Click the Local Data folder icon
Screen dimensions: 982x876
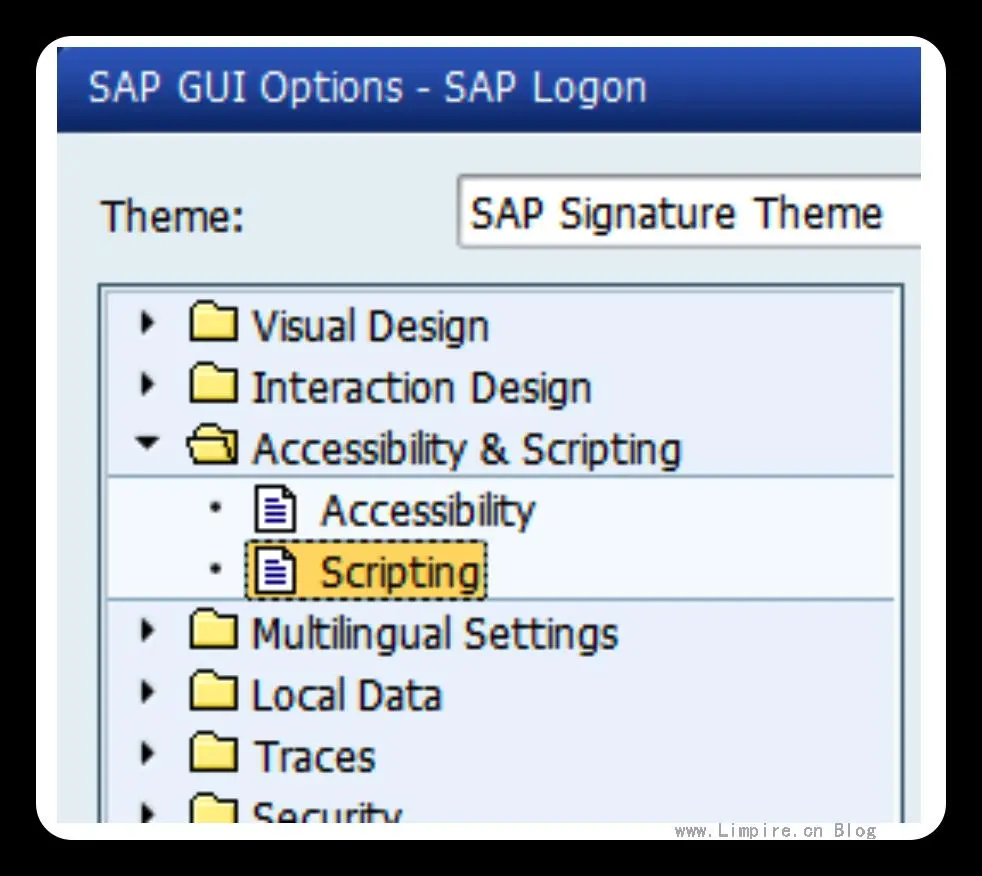(213, 695)
